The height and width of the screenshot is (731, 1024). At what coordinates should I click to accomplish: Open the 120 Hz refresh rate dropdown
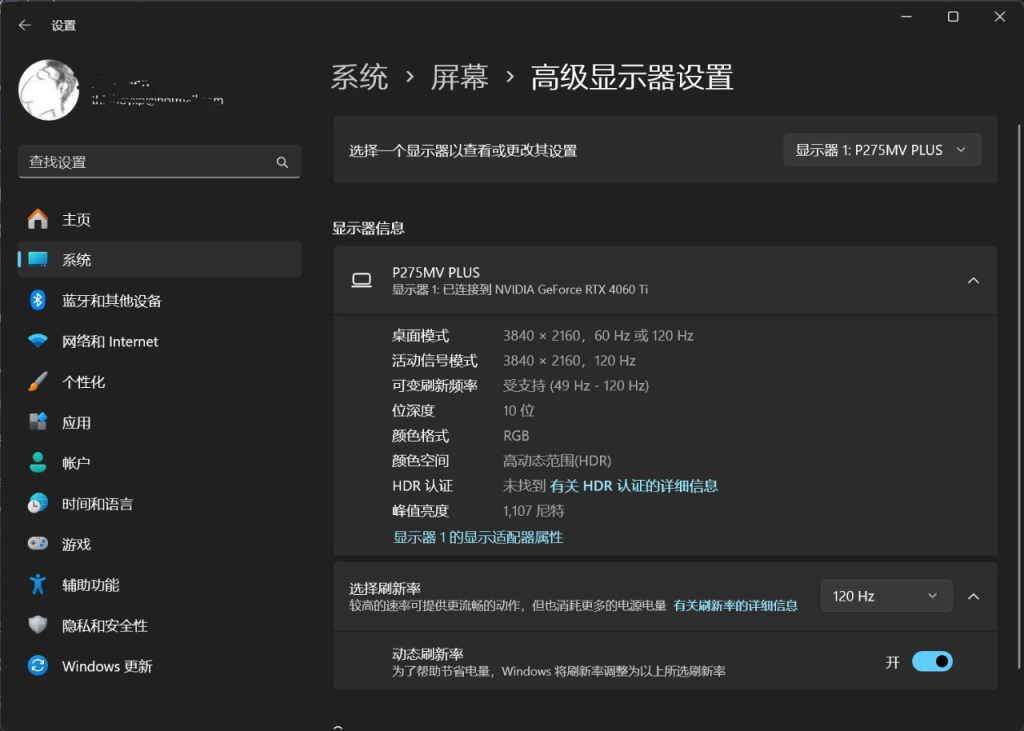885,596
